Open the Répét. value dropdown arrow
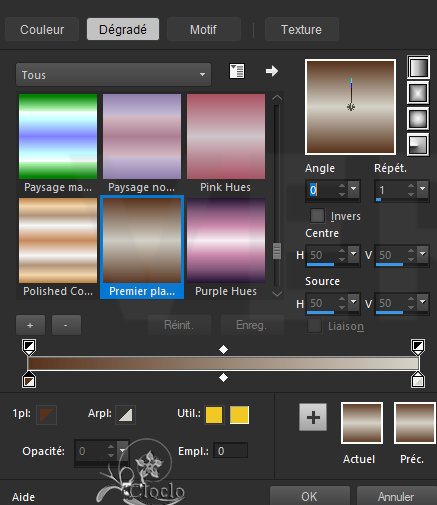Screen dimensions: 437x505 [x=423, y=189]
